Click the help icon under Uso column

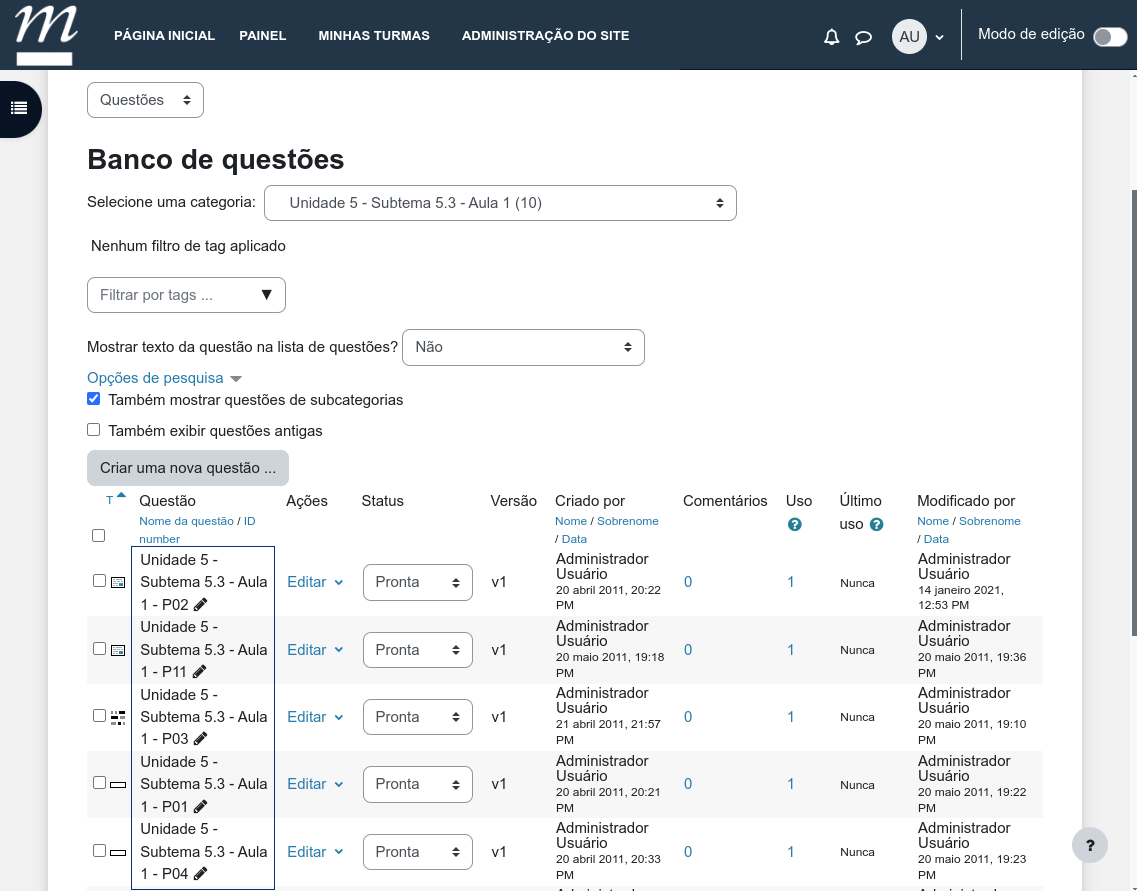(795, 524)
